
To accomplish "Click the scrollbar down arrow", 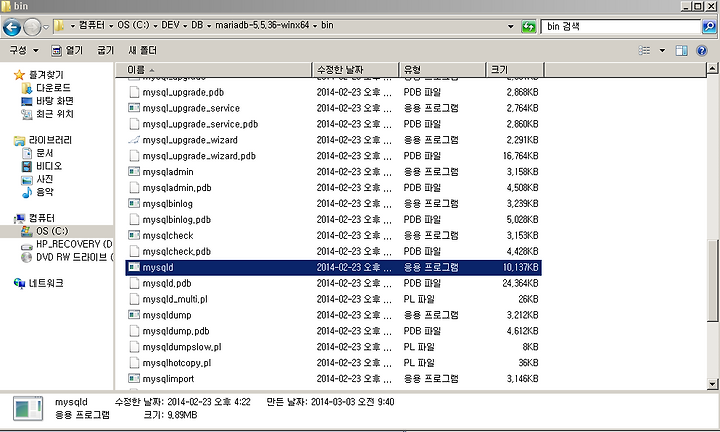I will [x=712, y=384].
